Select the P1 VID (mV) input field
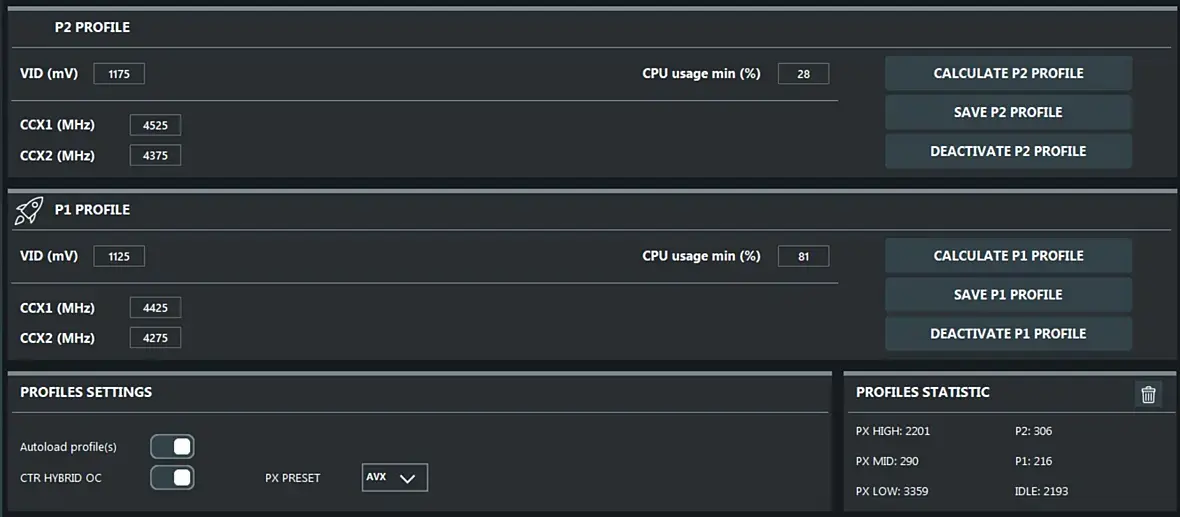 pos(119,257)
